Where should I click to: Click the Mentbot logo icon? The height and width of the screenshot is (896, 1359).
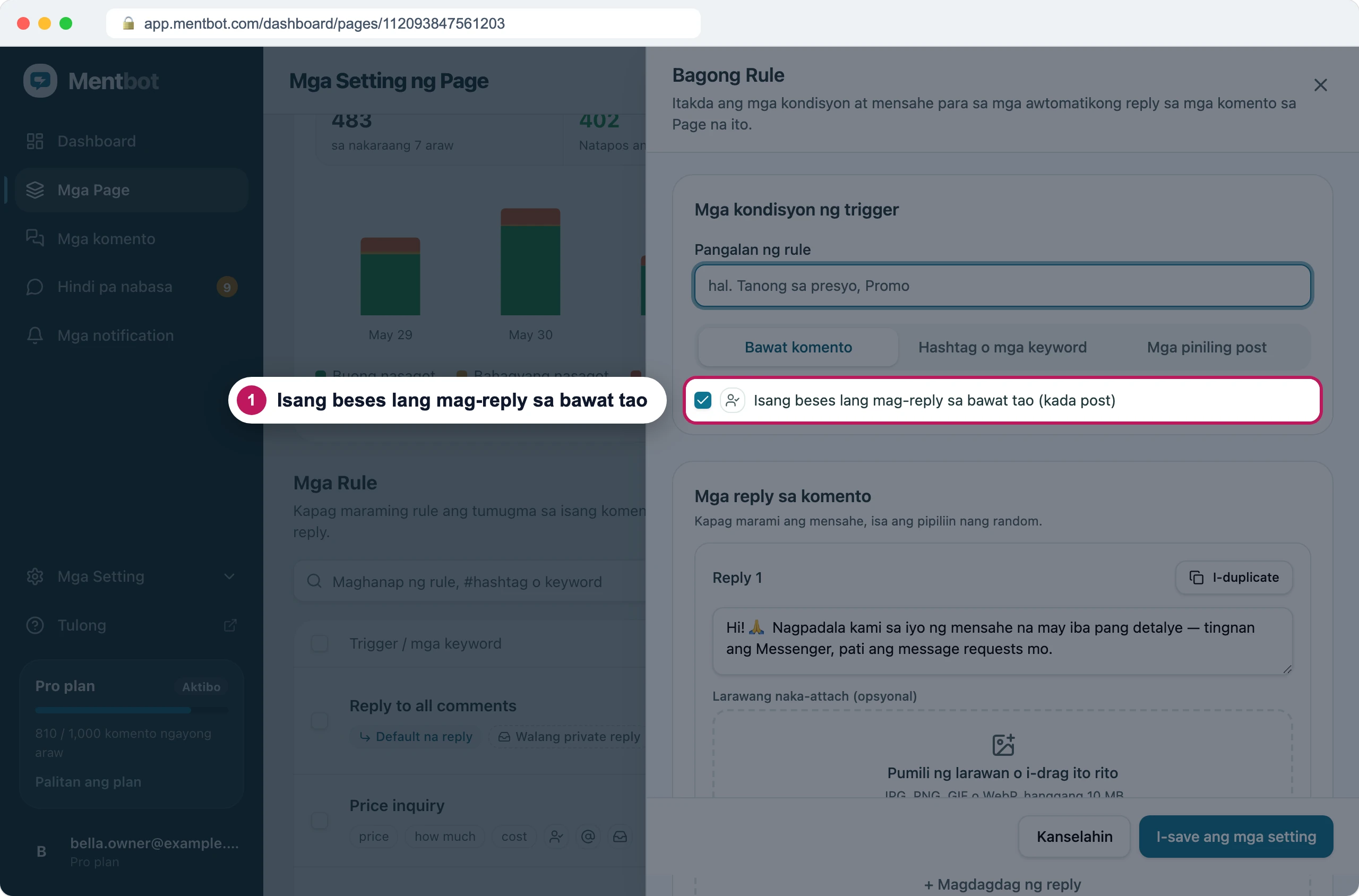pos(40,81)
